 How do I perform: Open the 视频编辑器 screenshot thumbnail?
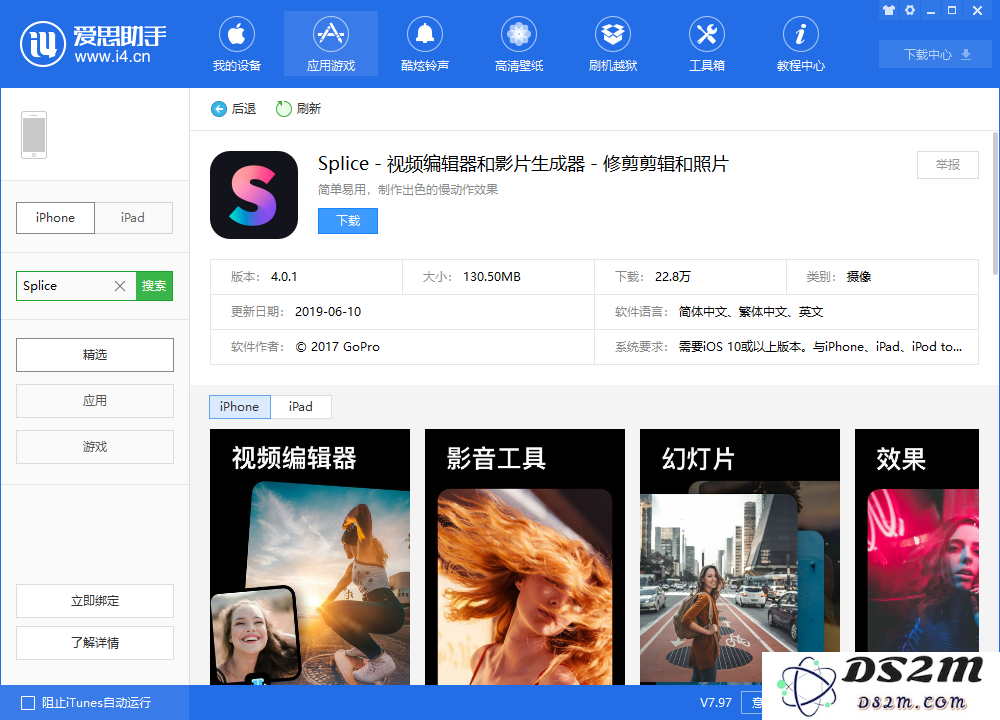point(310,557)
